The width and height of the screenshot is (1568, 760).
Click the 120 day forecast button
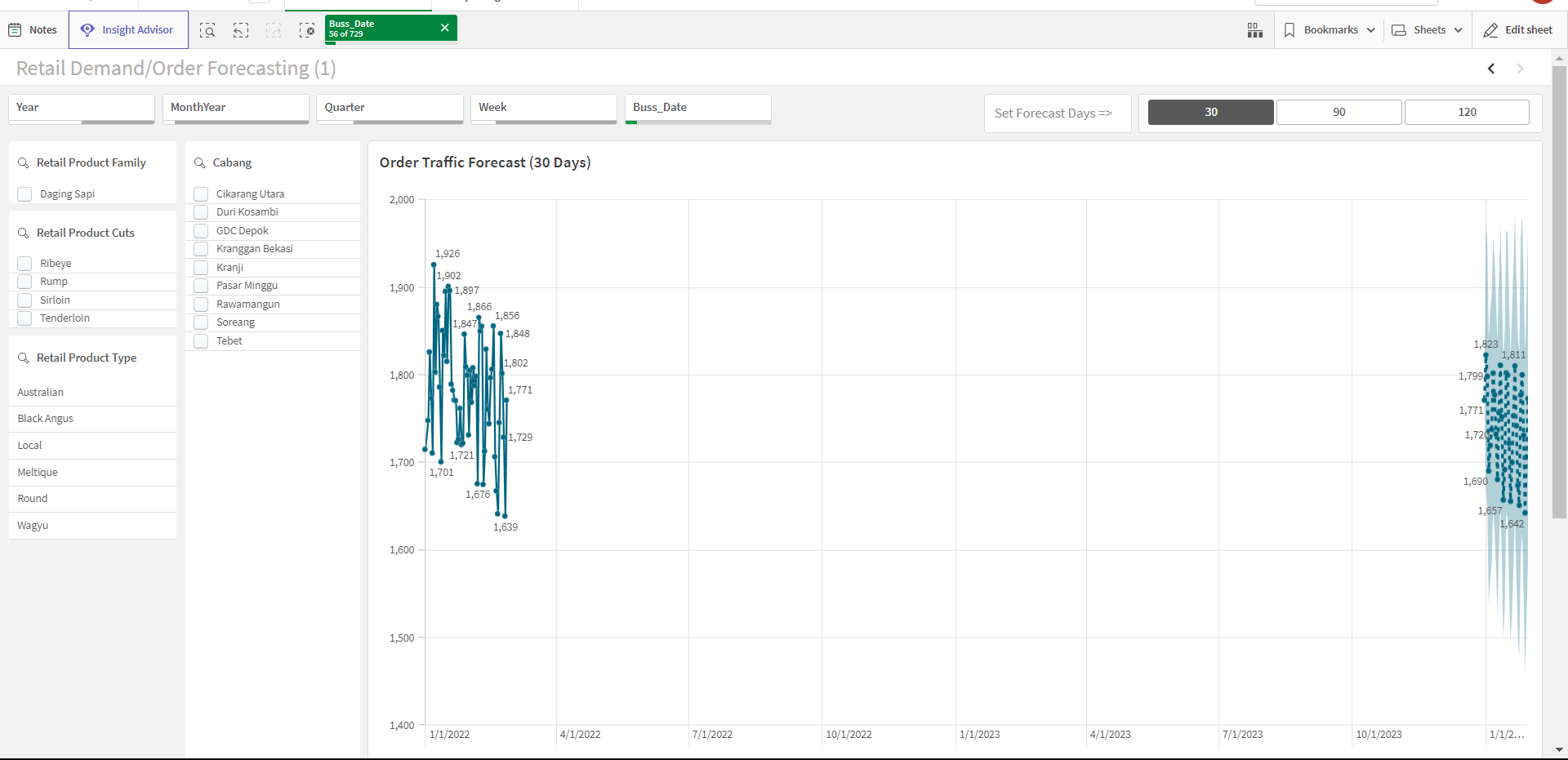(1467, 112)
